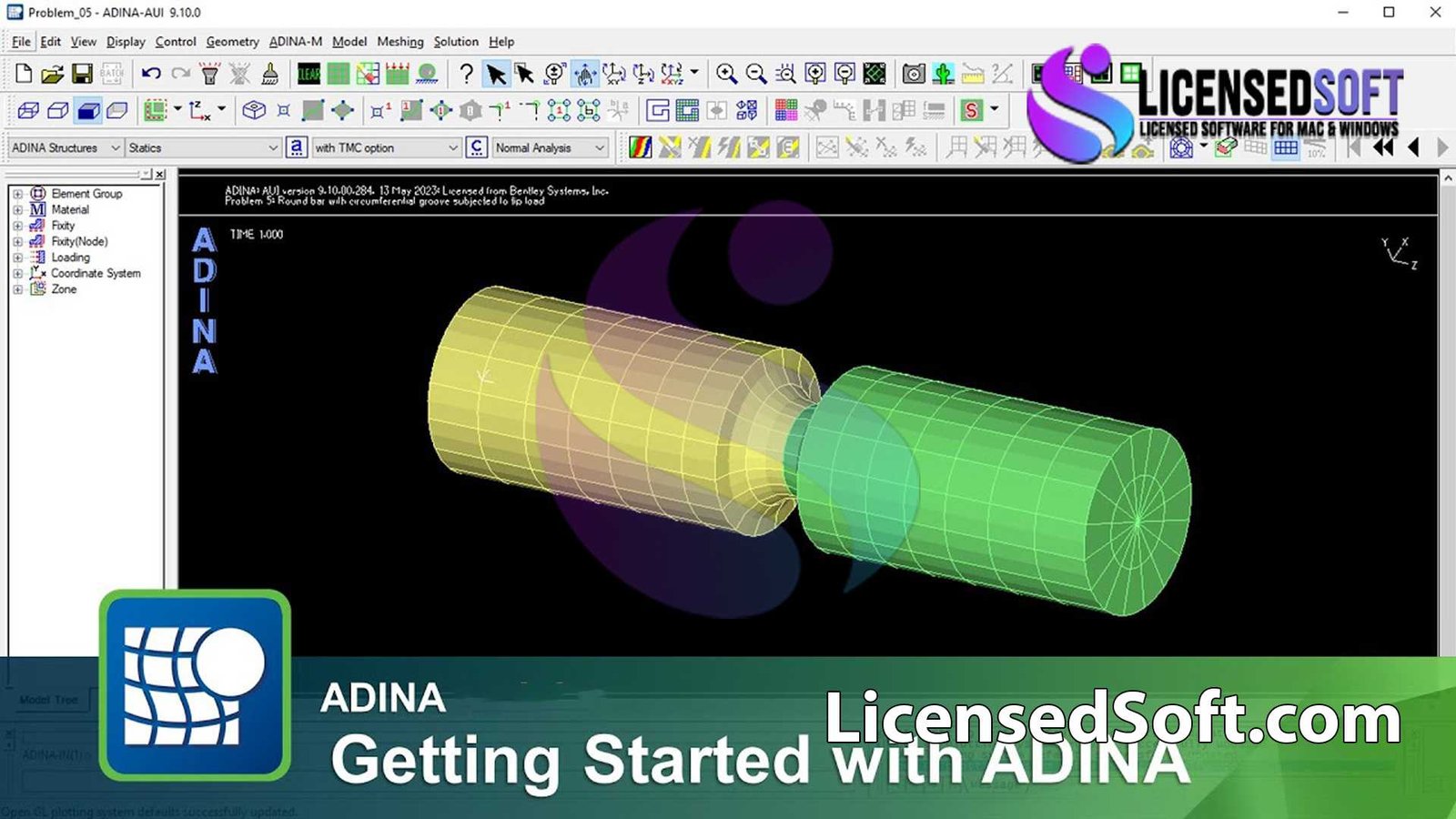Screen dimensions: 1456x819
Task: Open the ADINA Structures program dropdown
Action: 65,147
